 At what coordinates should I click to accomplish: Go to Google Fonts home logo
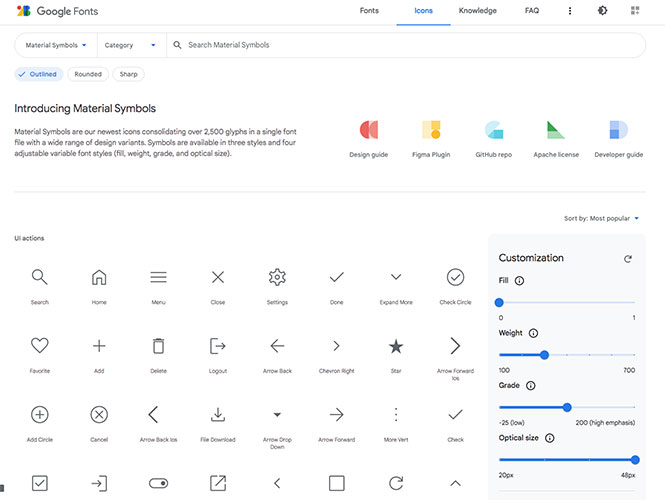[57, 11]
